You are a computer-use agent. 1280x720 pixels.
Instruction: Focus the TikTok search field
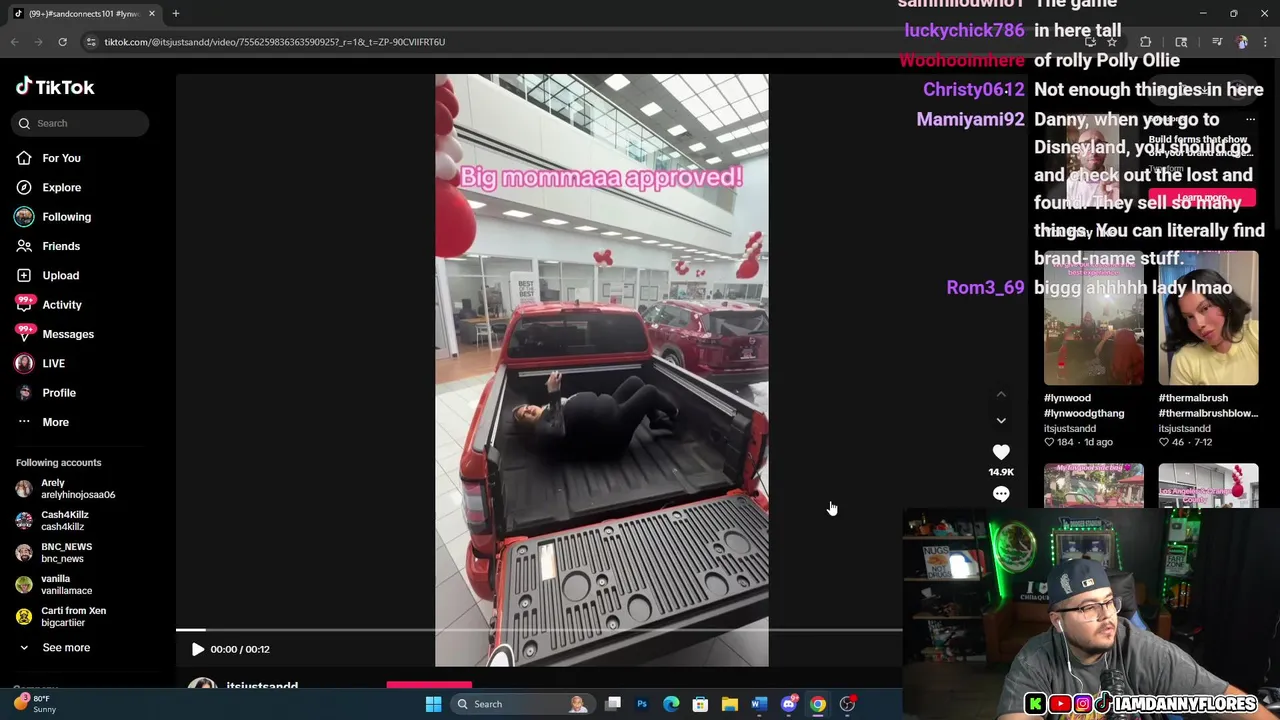click(x=81, y=123)
